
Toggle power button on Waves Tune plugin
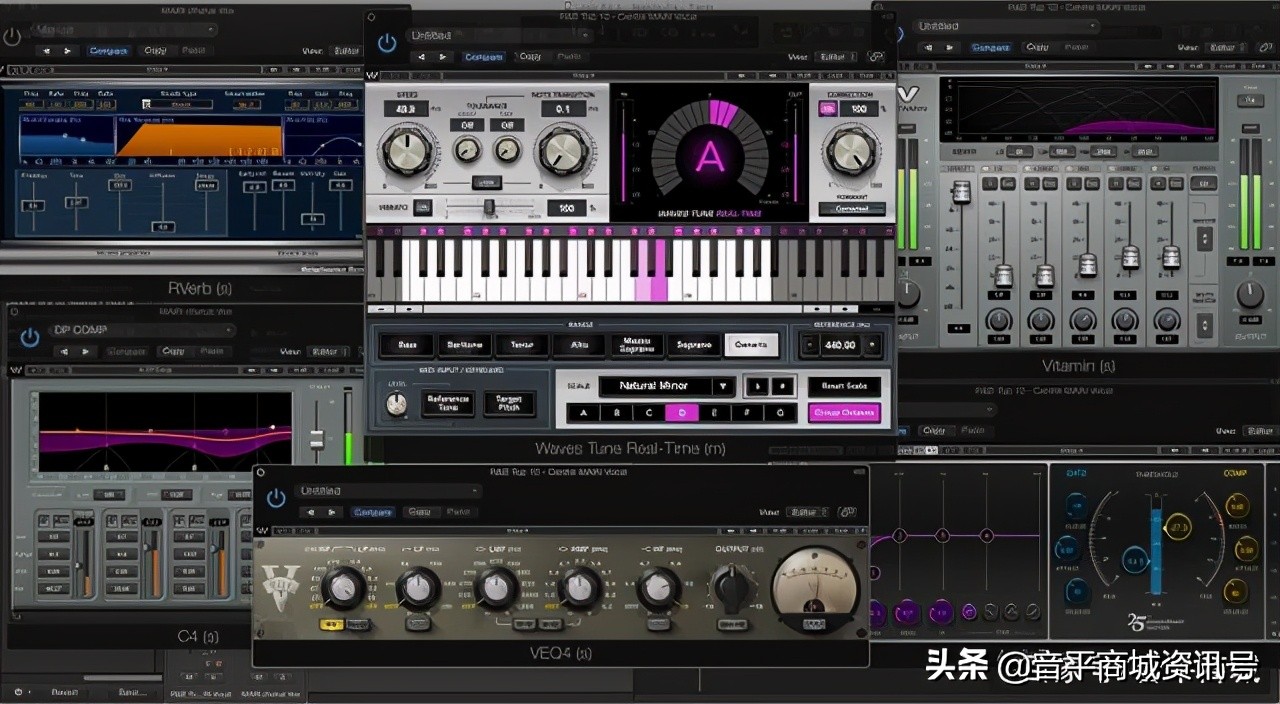[x=386, y=43]
